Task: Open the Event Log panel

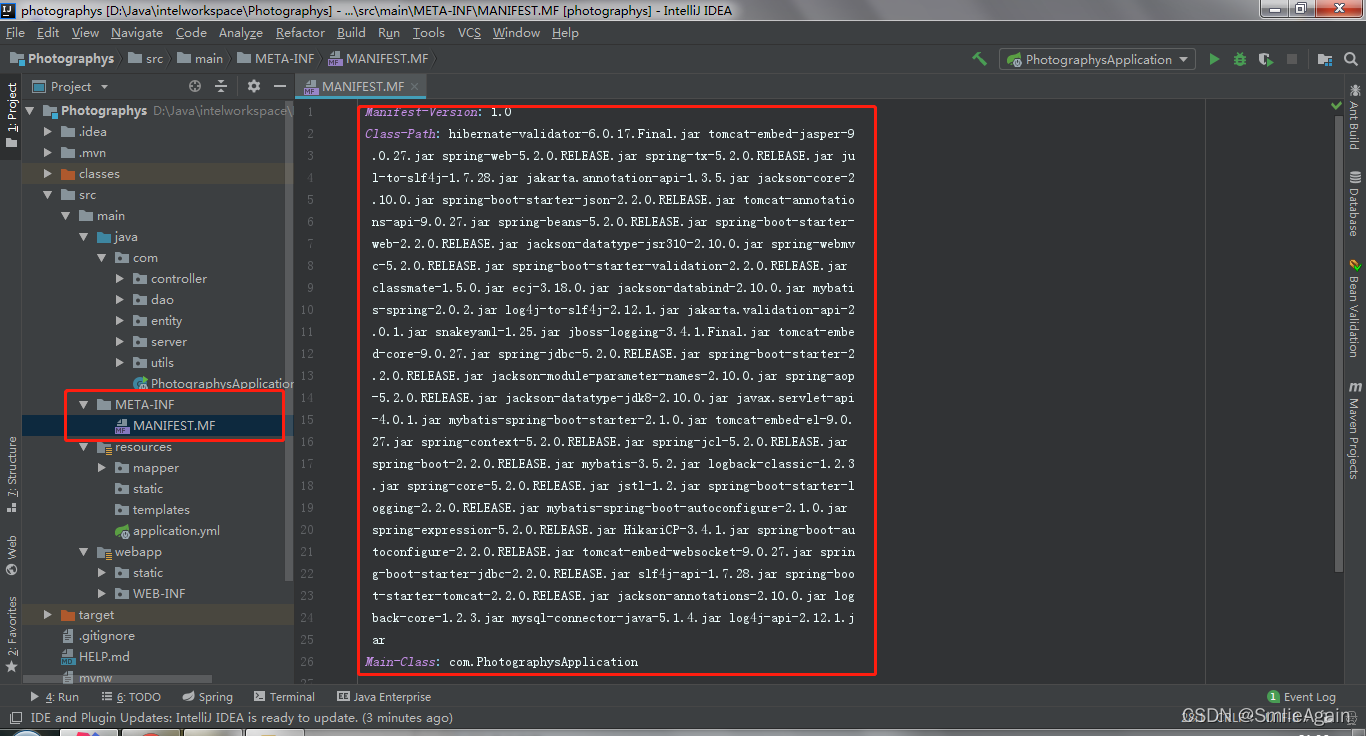Action: [1301, 697]
